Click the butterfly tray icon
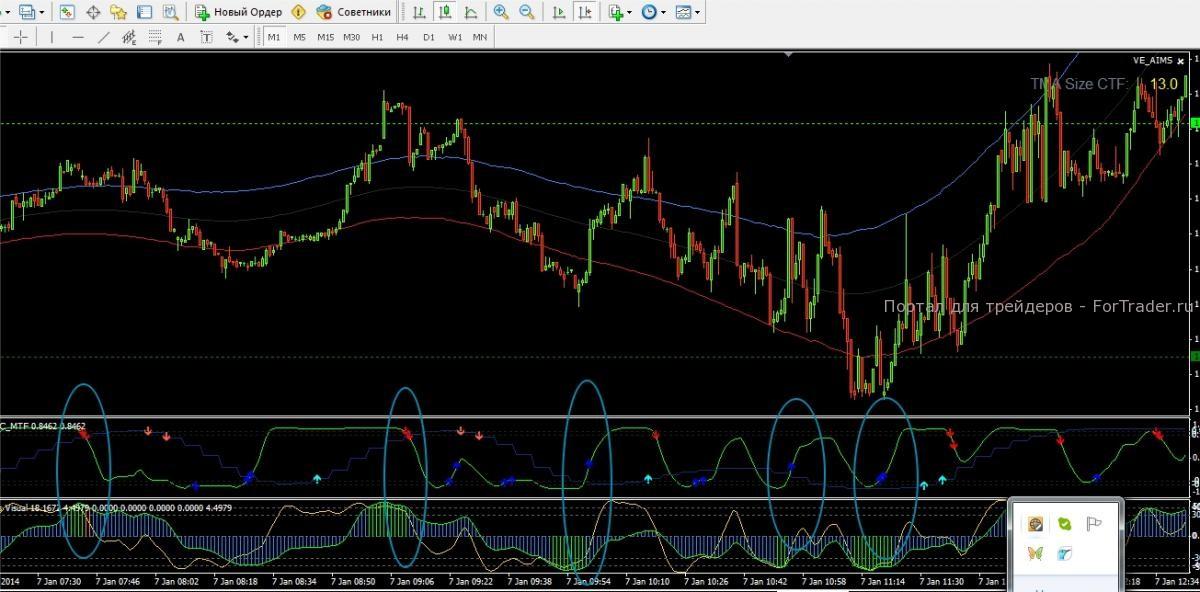 [x=1035, y=553]
